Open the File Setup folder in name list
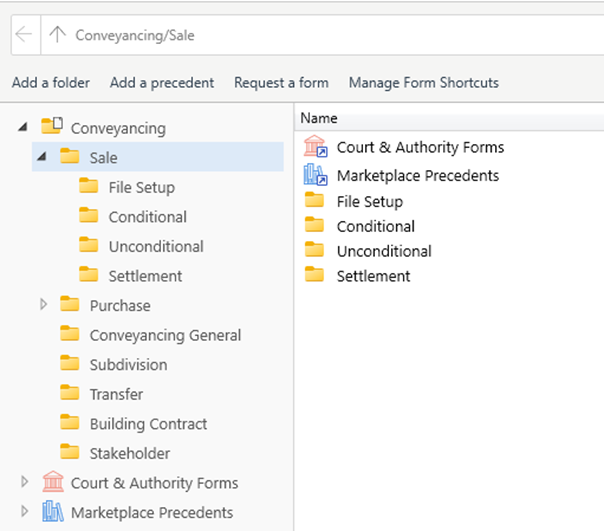 coord(369,202)
